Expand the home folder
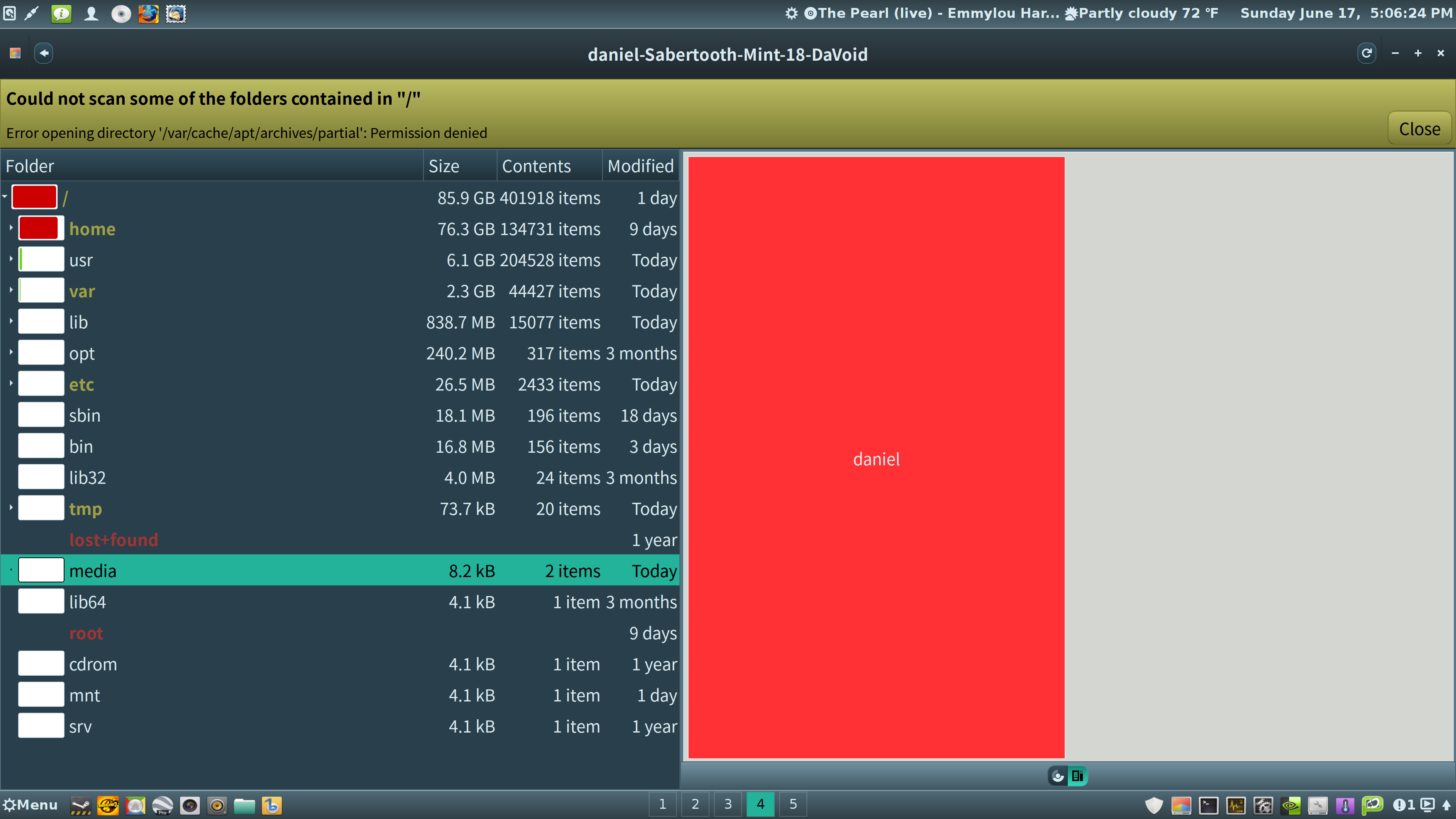1456x819 pixels. point(11,228)
